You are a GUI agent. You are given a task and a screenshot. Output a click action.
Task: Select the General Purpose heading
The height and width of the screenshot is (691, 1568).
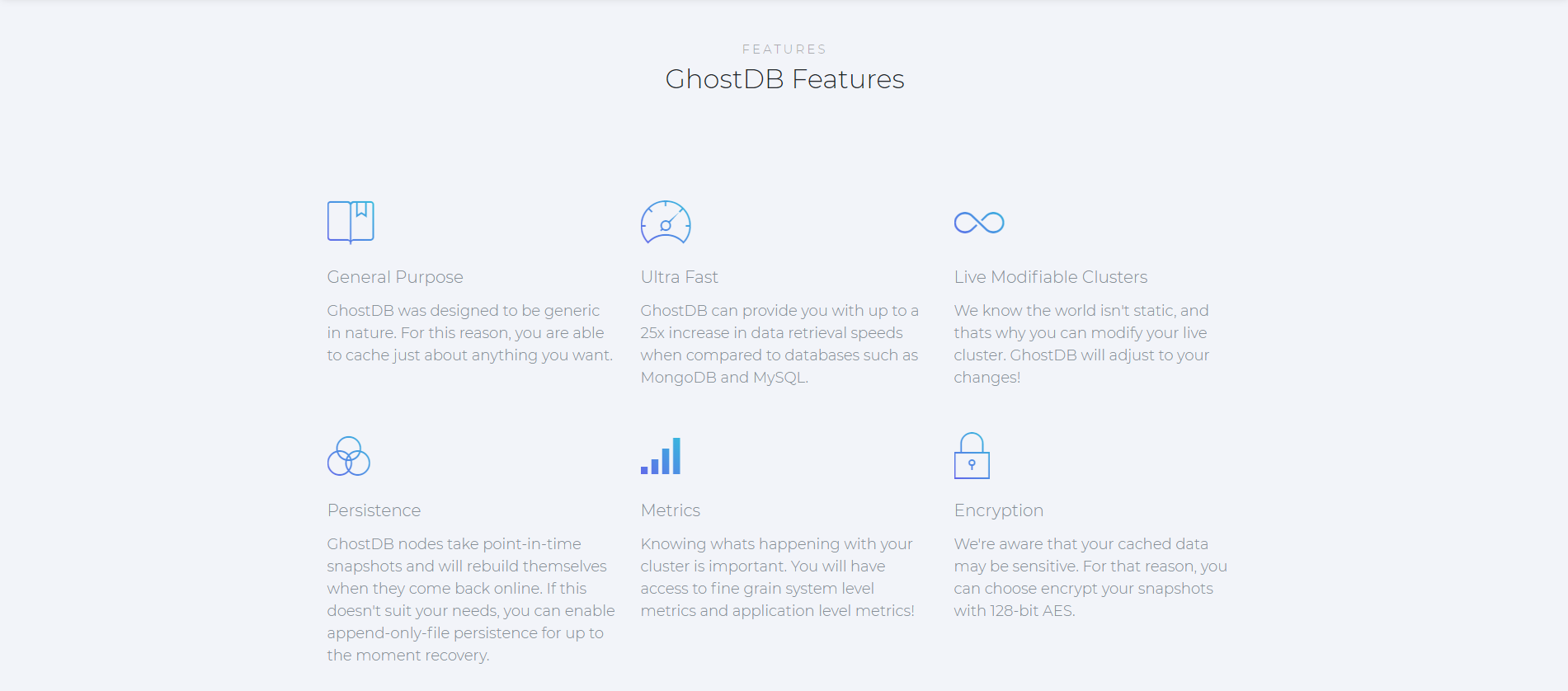pyautogui.click(x=395, y=277)
